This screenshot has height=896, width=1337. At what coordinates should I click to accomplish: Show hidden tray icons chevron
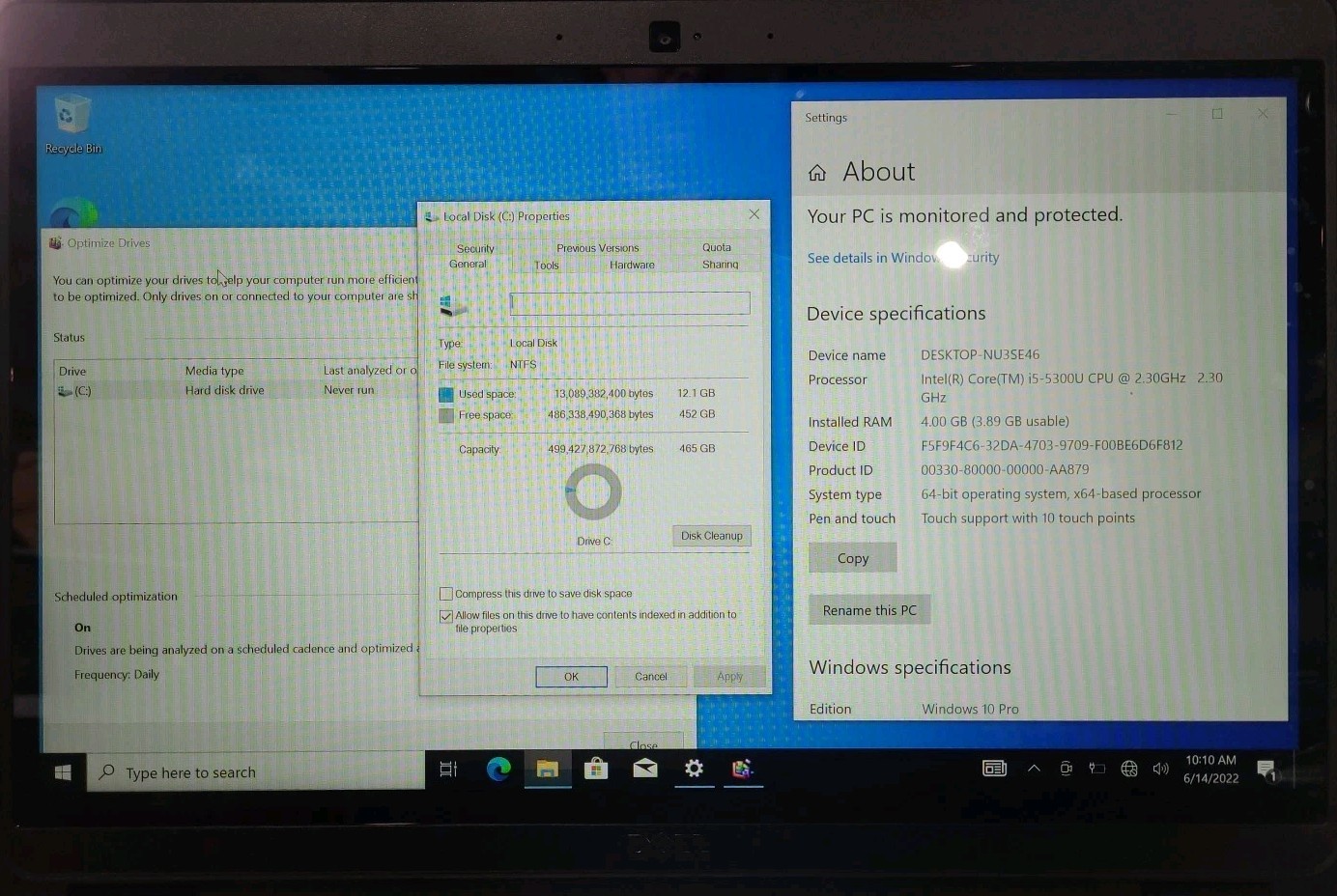coord(1034,769)
